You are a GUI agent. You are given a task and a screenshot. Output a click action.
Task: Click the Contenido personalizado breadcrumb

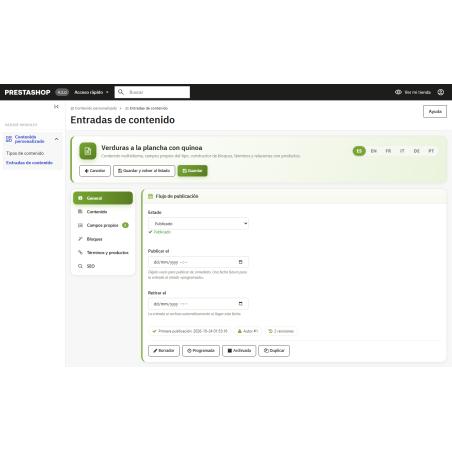click(x=94, y=108)
